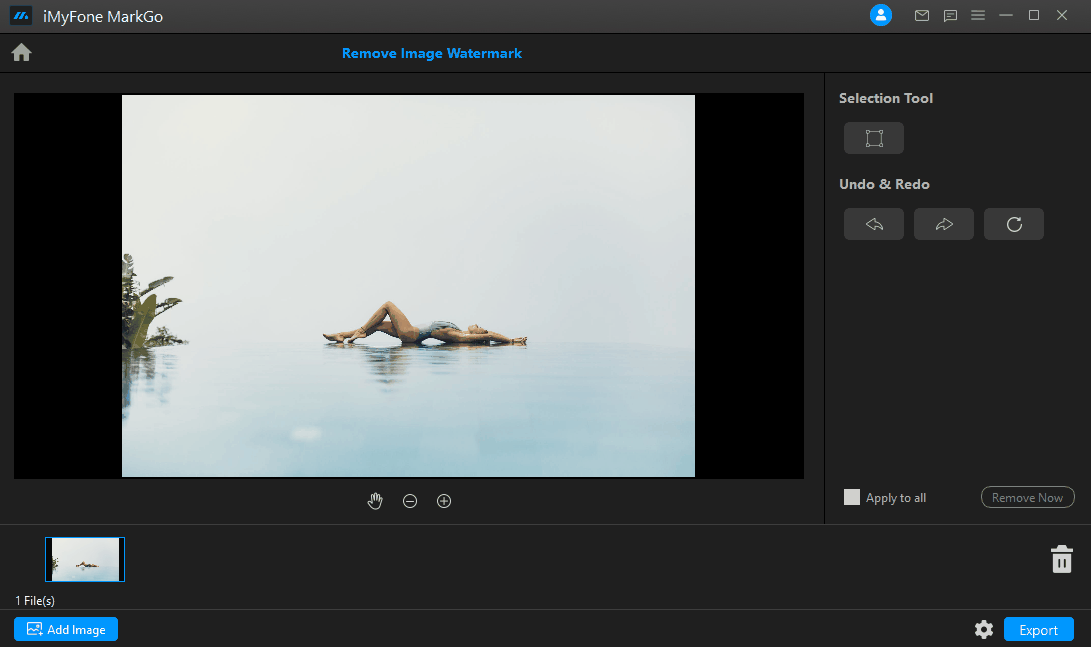The width and height of the screenshot is (1091, 647).
Task: Click the Add Image button
Action: click(x=65, y=629)
